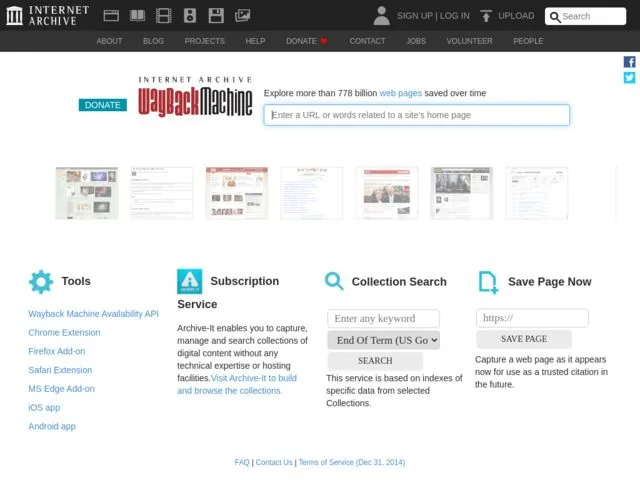Click the Internet Archive logo

[x=47, y=16]
